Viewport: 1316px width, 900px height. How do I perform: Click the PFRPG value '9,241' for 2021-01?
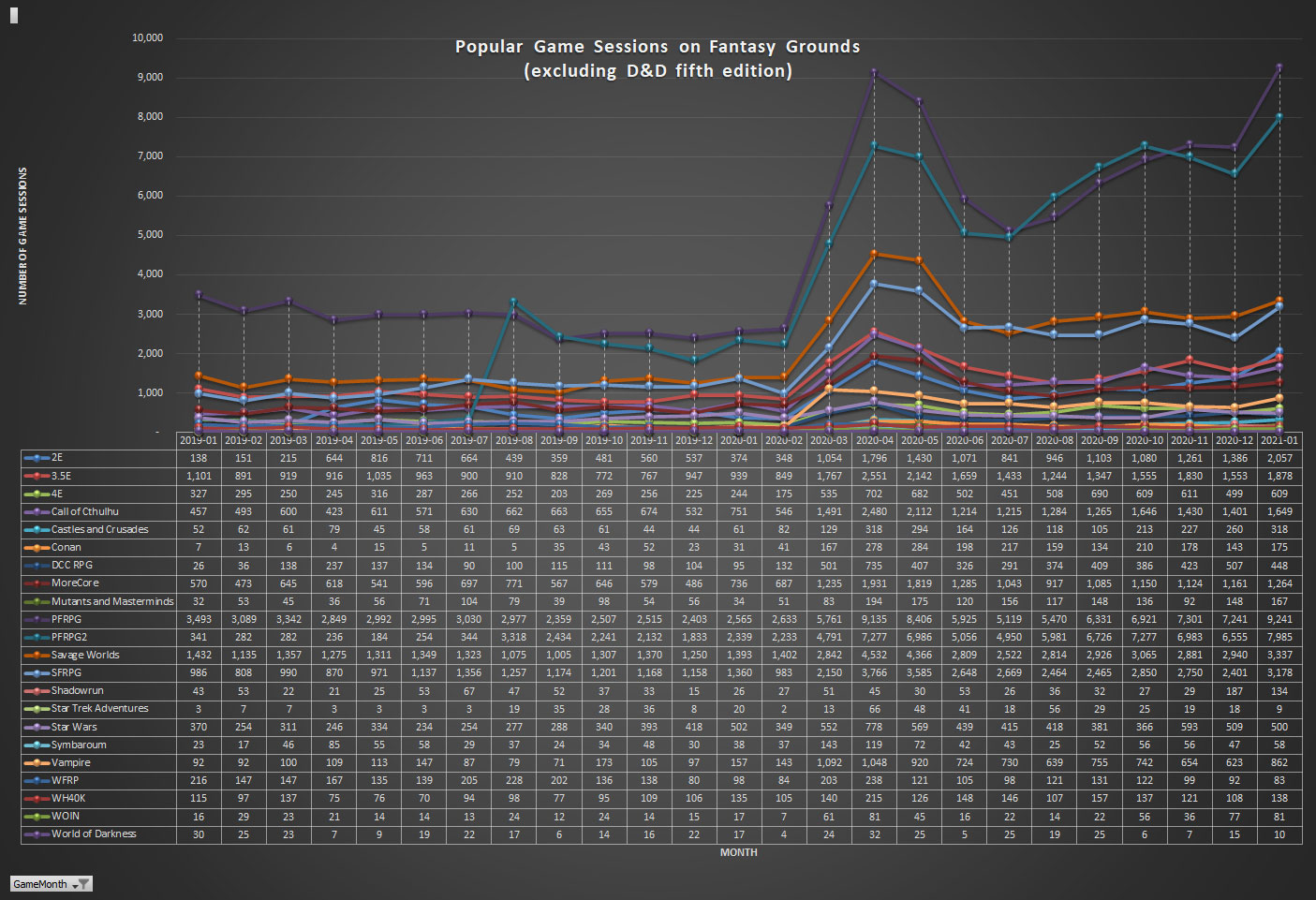point(1279,619)
